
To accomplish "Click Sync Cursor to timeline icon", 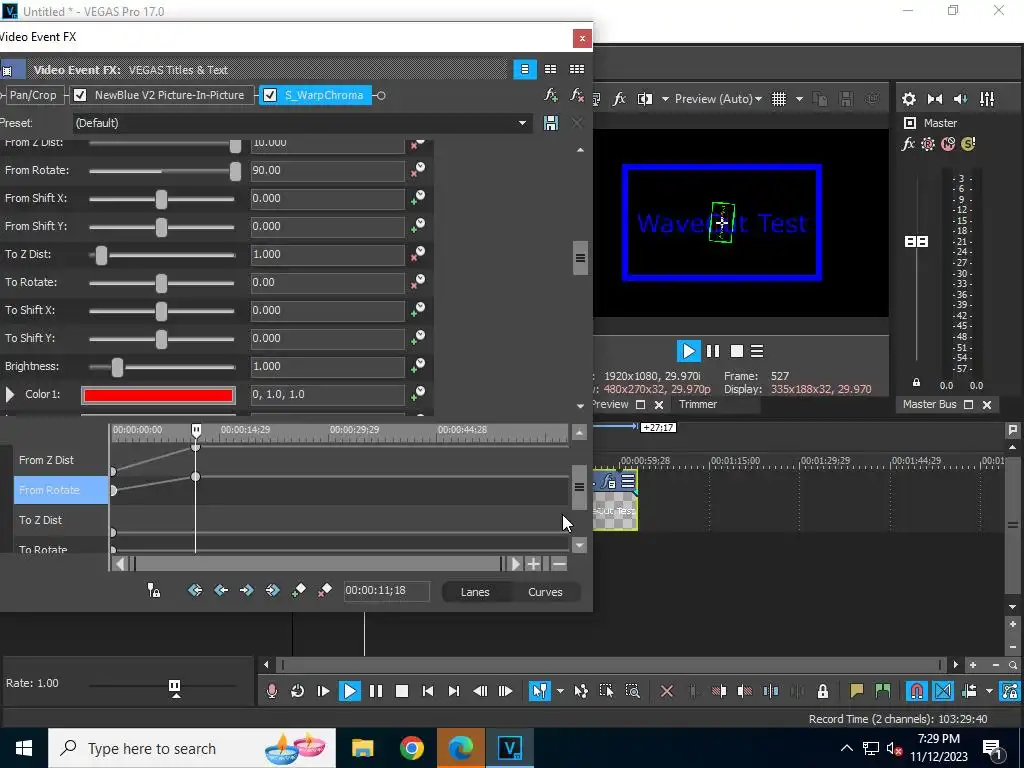I will click(153, 590).
